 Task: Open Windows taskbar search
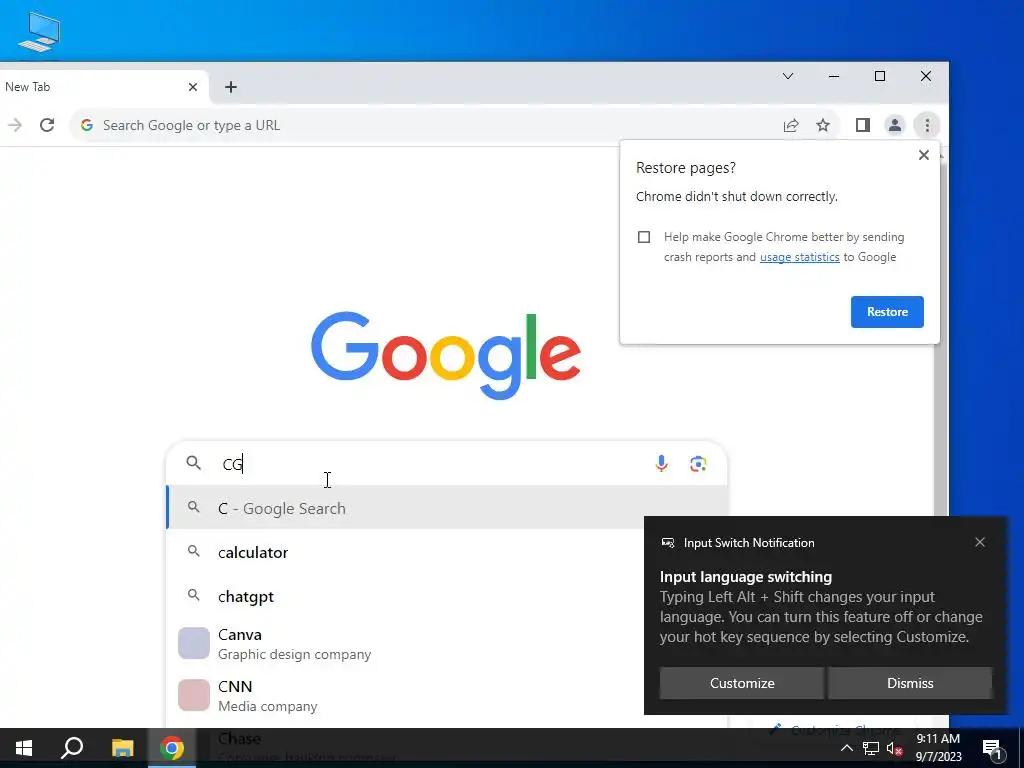(x=72, y=748)
